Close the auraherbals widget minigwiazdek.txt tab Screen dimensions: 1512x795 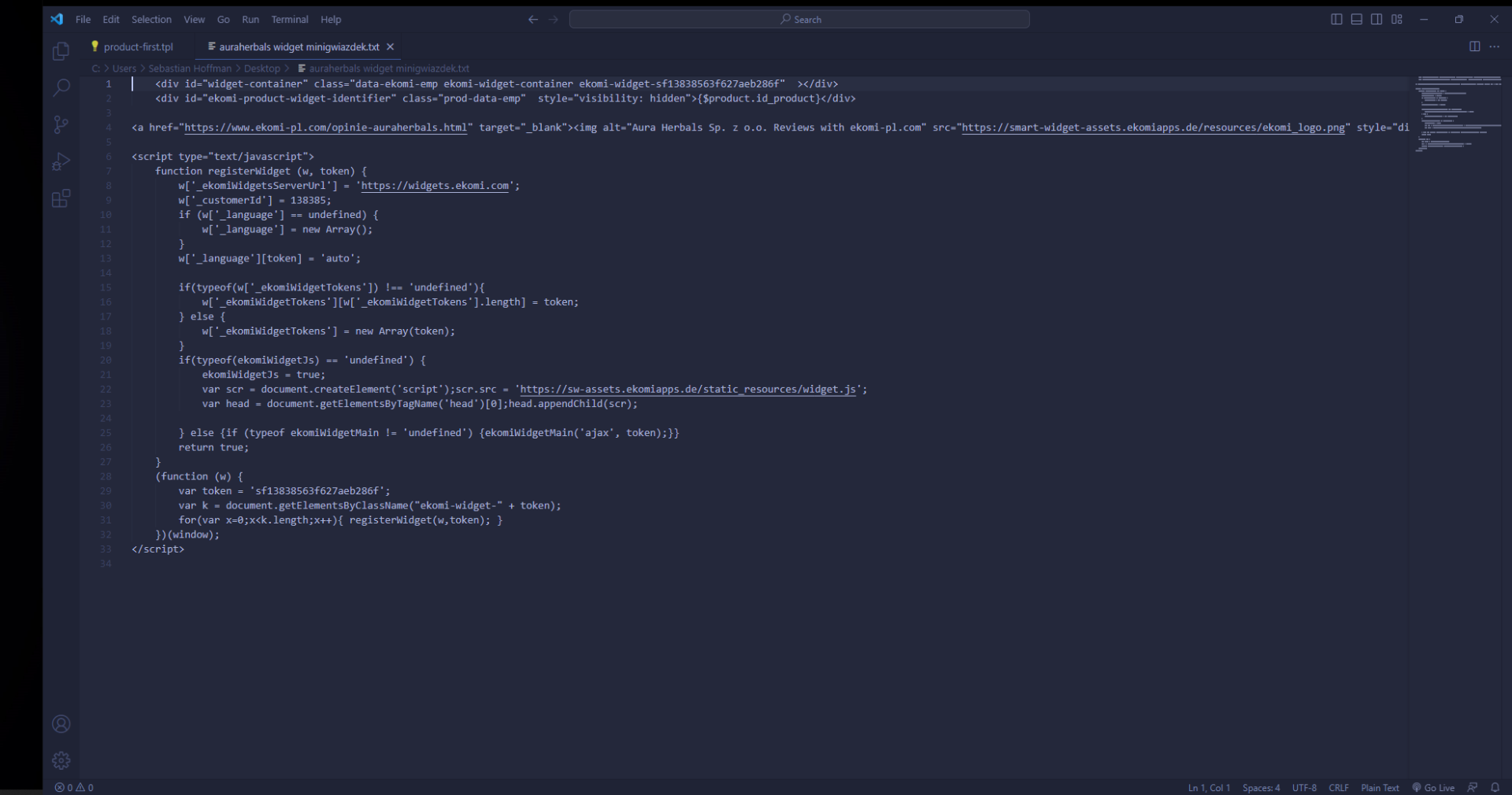pos(390,47)
